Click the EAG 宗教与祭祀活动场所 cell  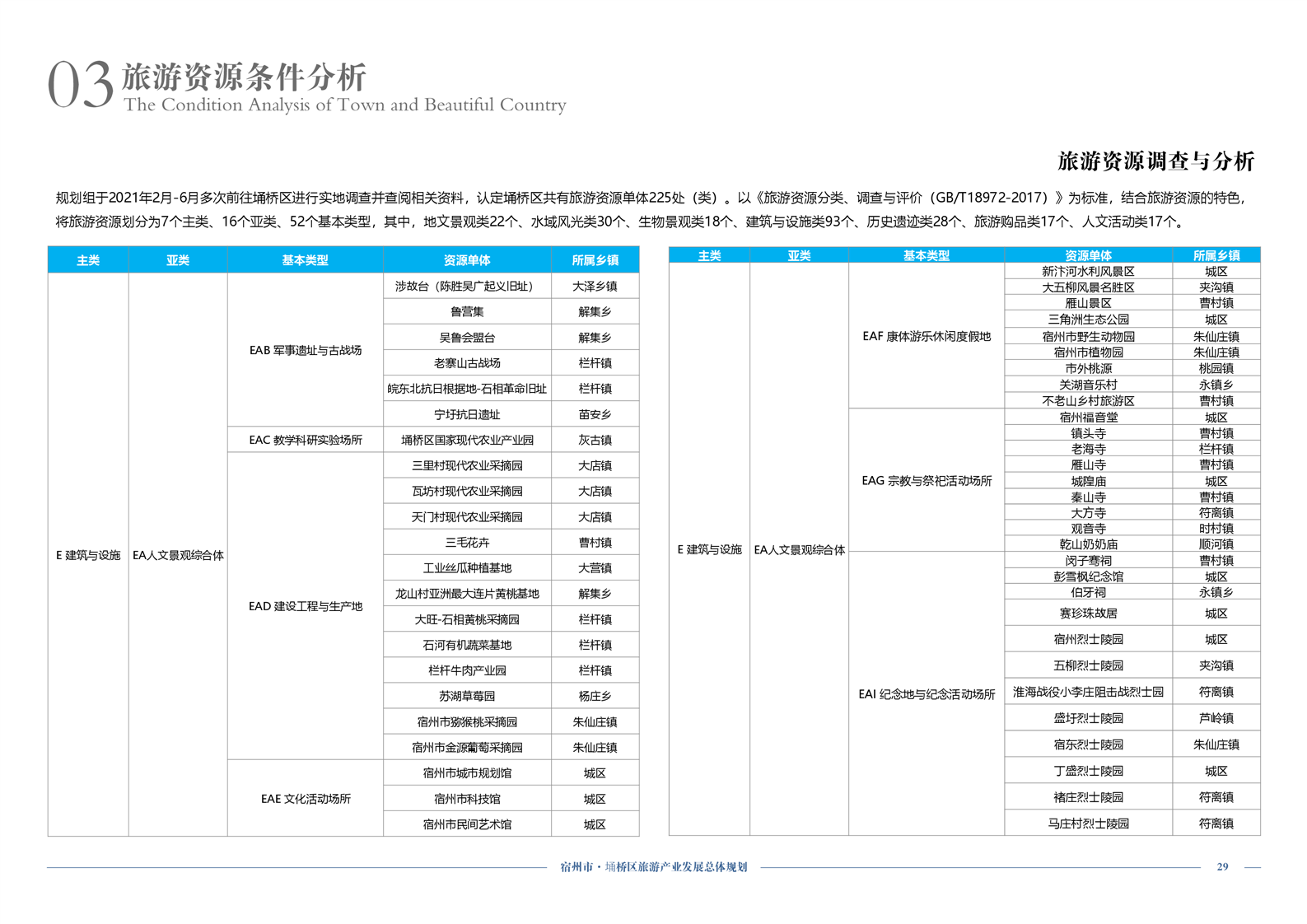click(926, 480)
